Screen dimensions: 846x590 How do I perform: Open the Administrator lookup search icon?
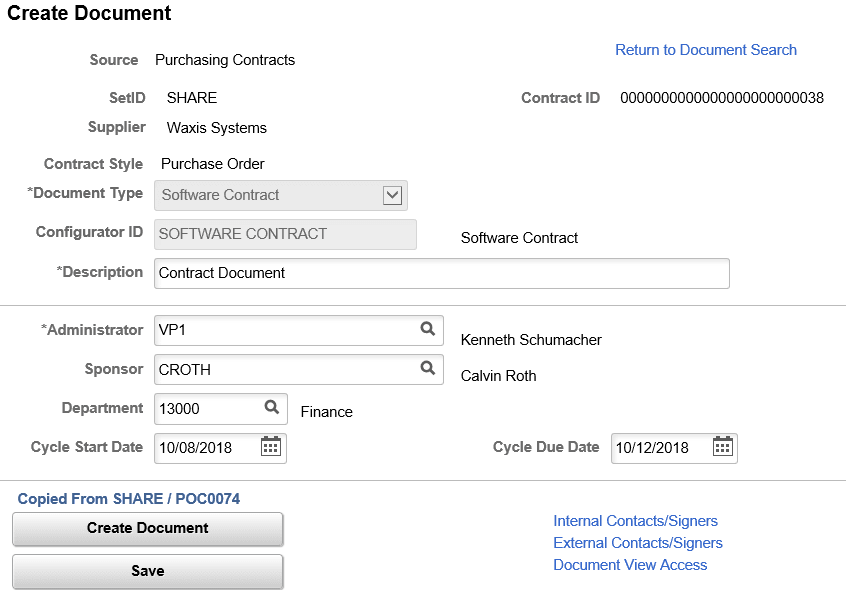coord(428,330)
